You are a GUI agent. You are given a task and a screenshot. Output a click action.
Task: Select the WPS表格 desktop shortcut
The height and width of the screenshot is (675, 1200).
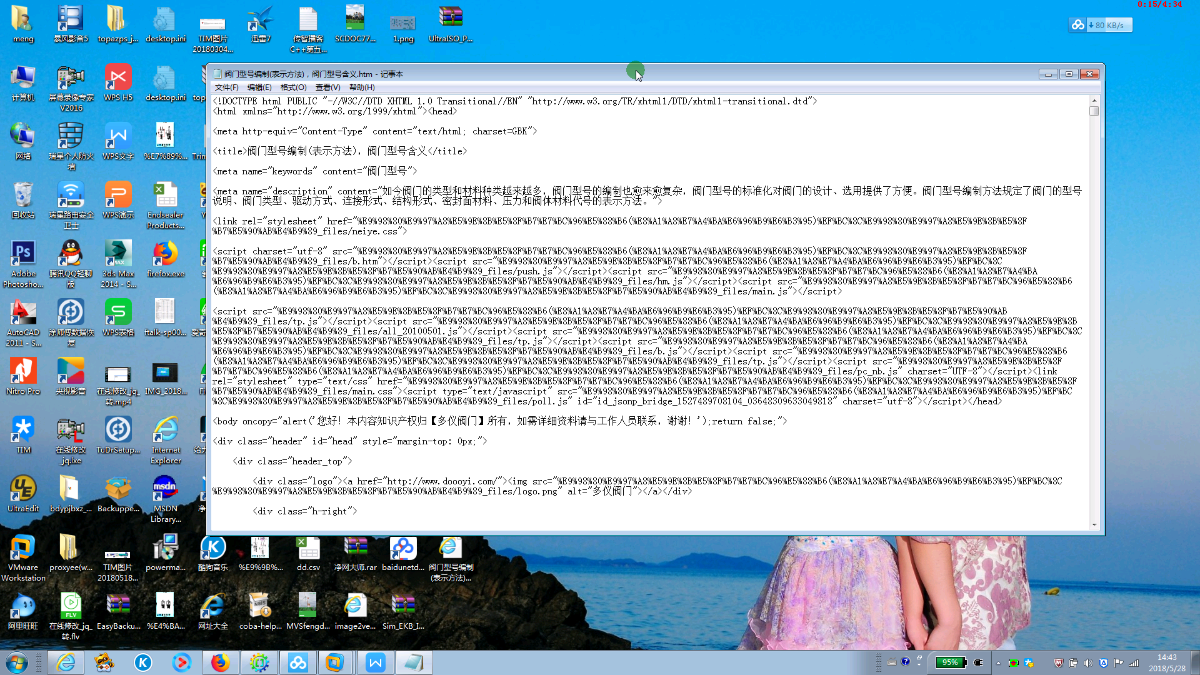(x=118, y=316)
